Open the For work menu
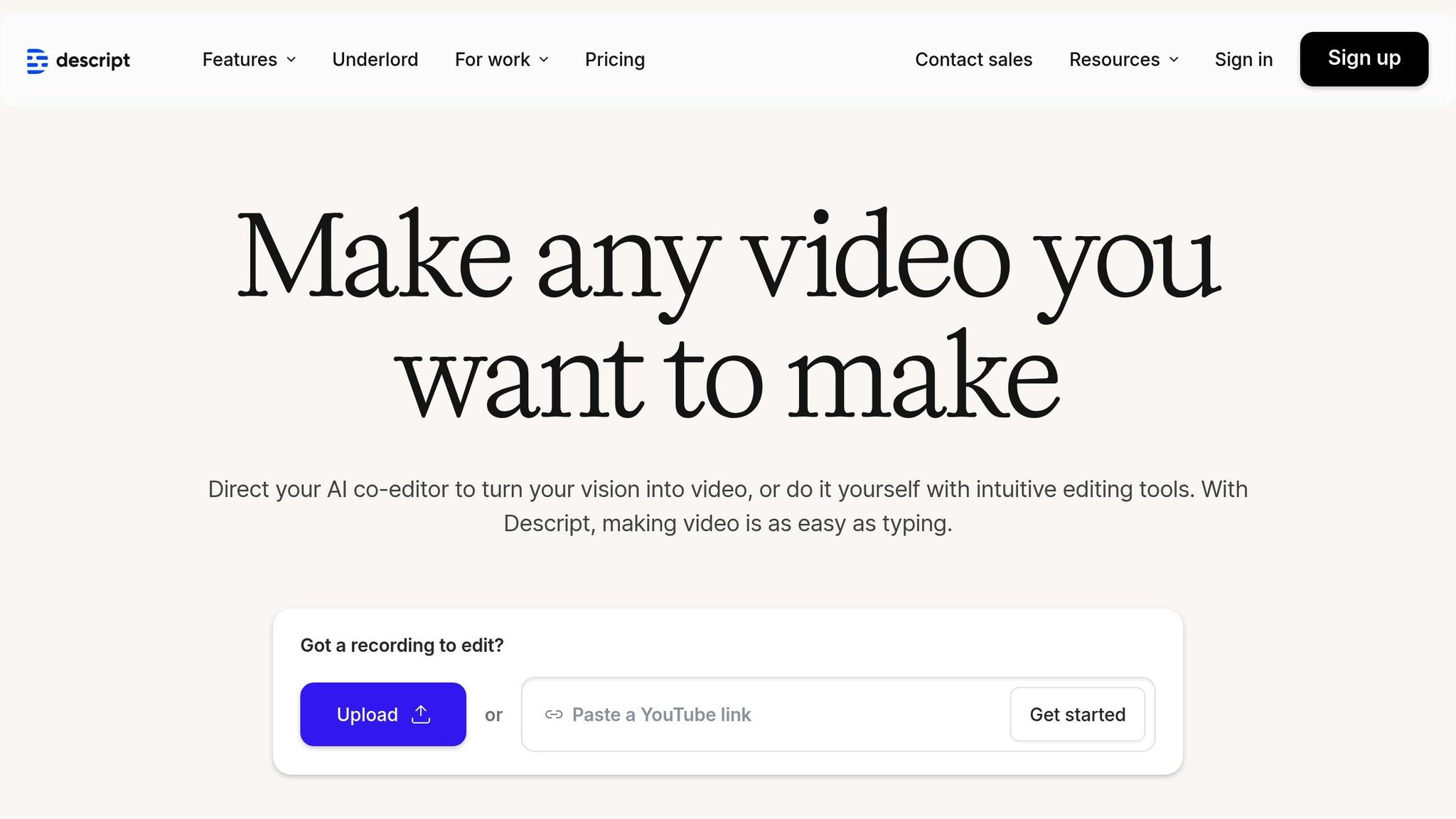This screenshot has width=1456, height=819. click(x=492, y=60)
